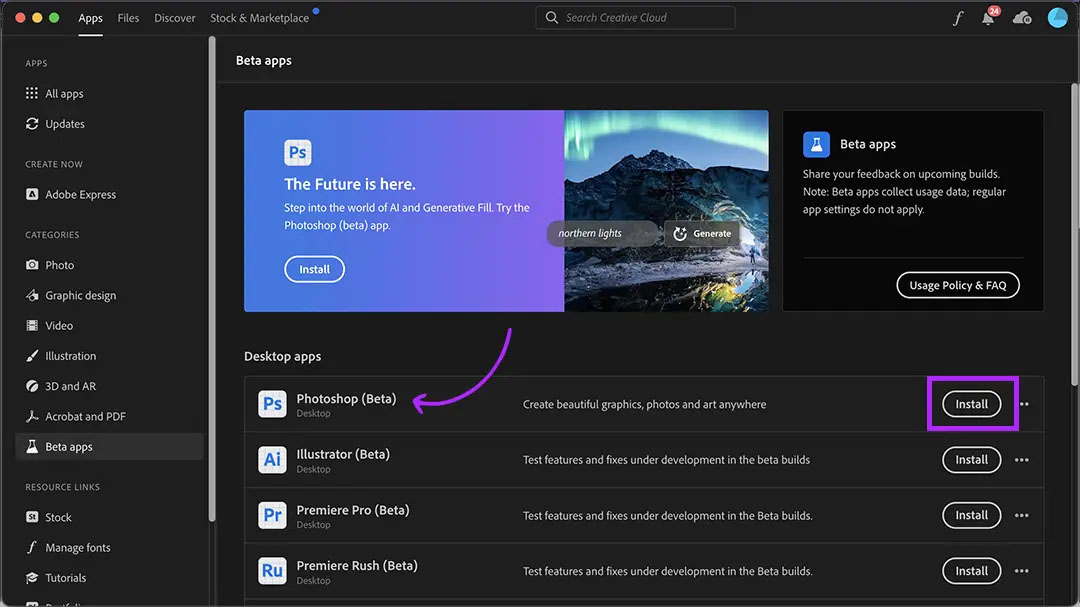Open more options for Illustrator (Beta)
Image resolution: width=1080 pixels, height=607 pixels.
pyautogui.click(x=1021, y=460)
